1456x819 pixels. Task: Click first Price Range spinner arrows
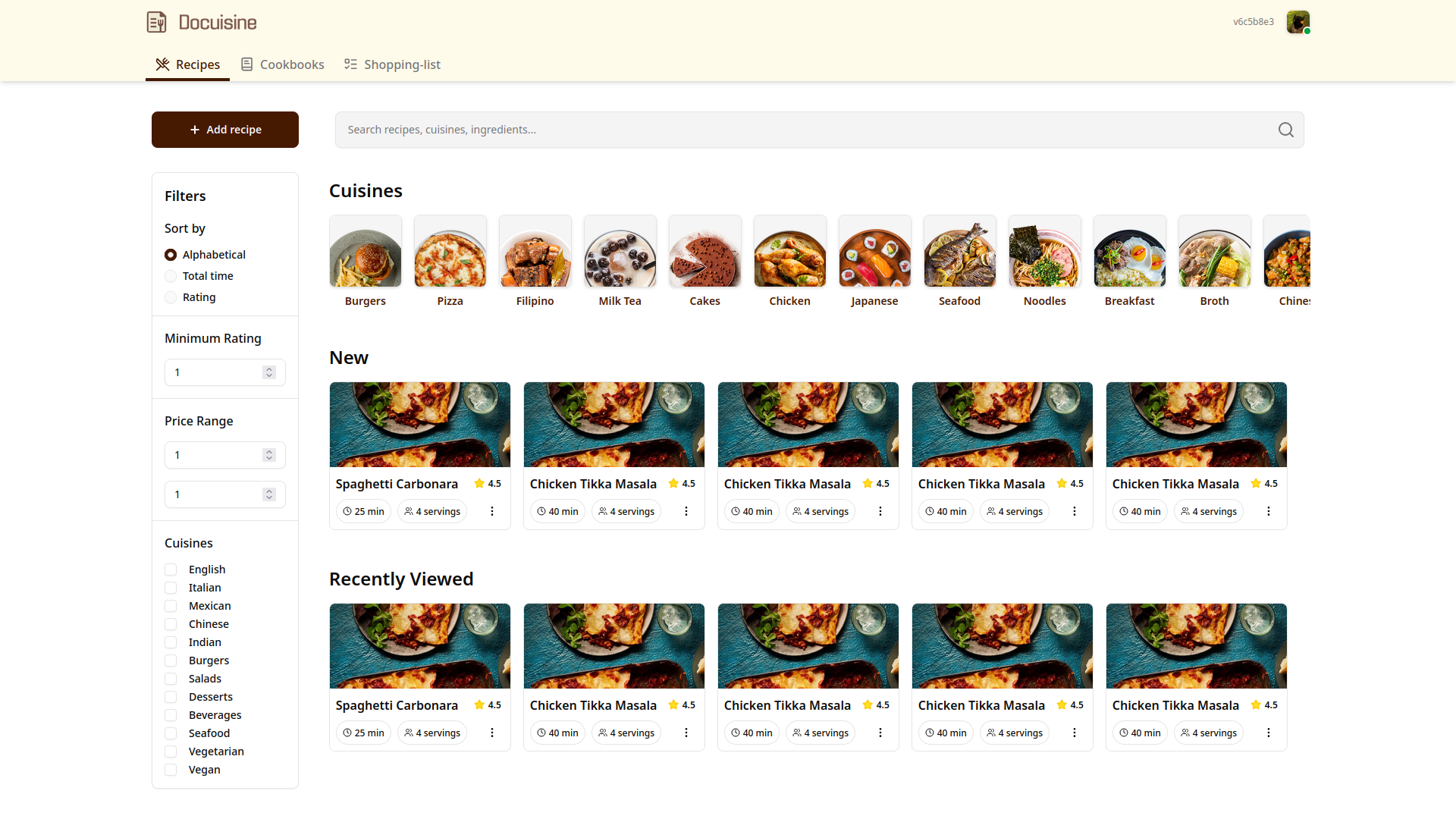pyautogui.click(x=268, y=455)
